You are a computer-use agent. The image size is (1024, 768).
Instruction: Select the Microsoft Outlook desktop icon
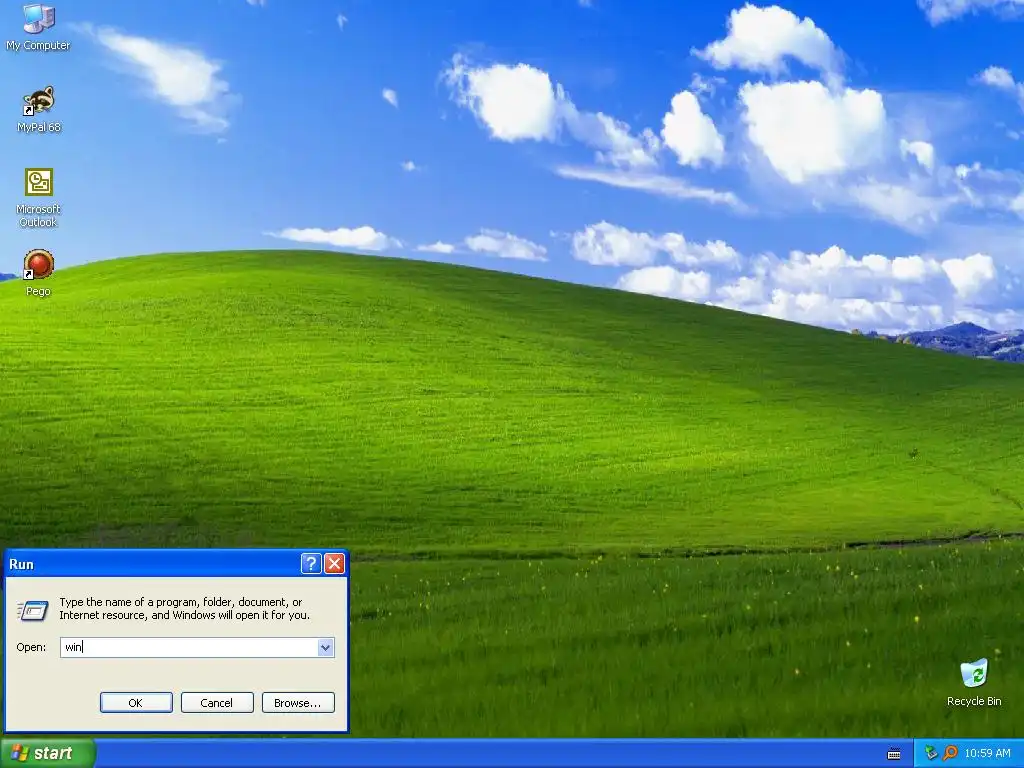[x=38, y=198]
